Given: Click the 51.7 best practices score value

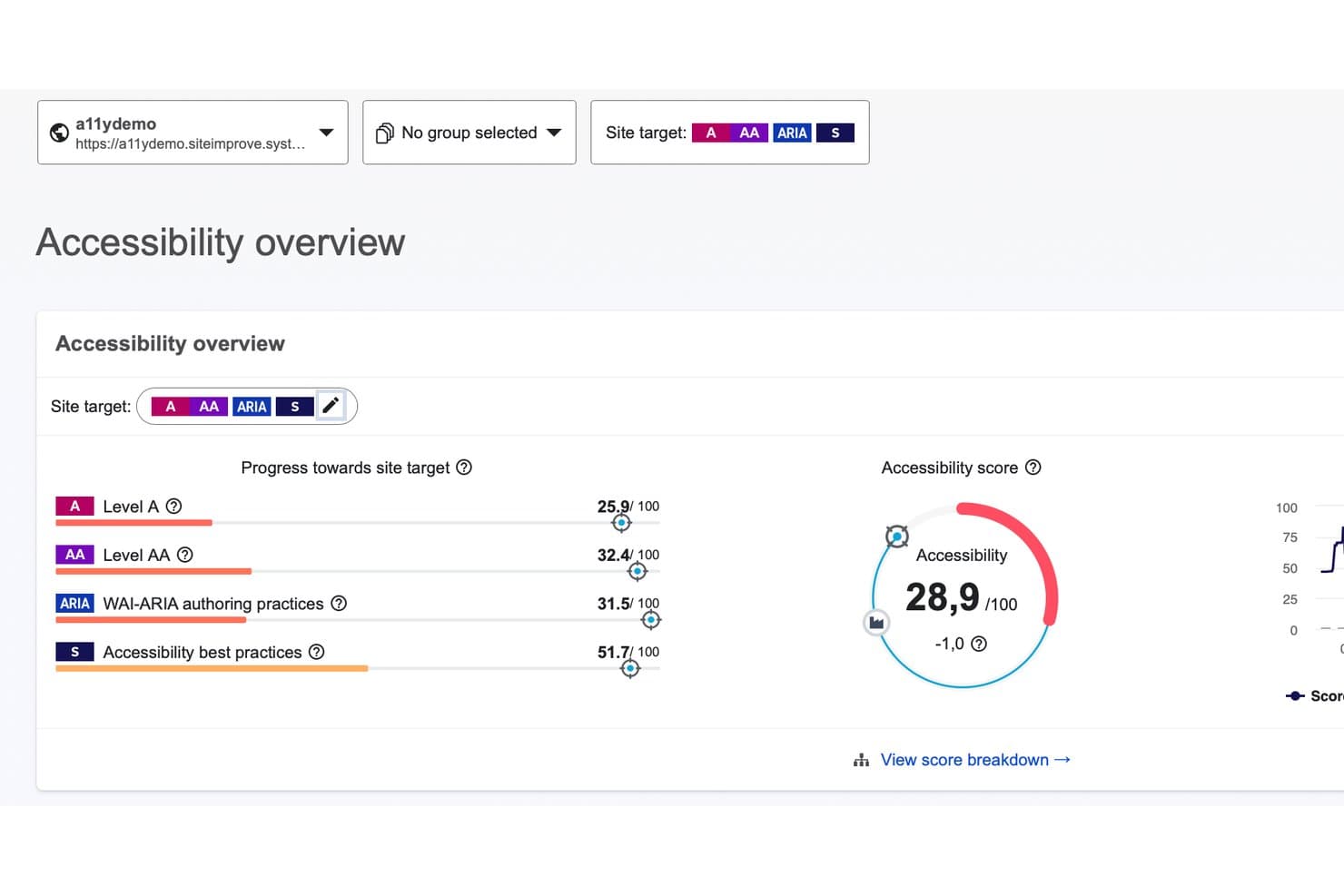Looking at the screenshot, I should [x=613, y=652].
